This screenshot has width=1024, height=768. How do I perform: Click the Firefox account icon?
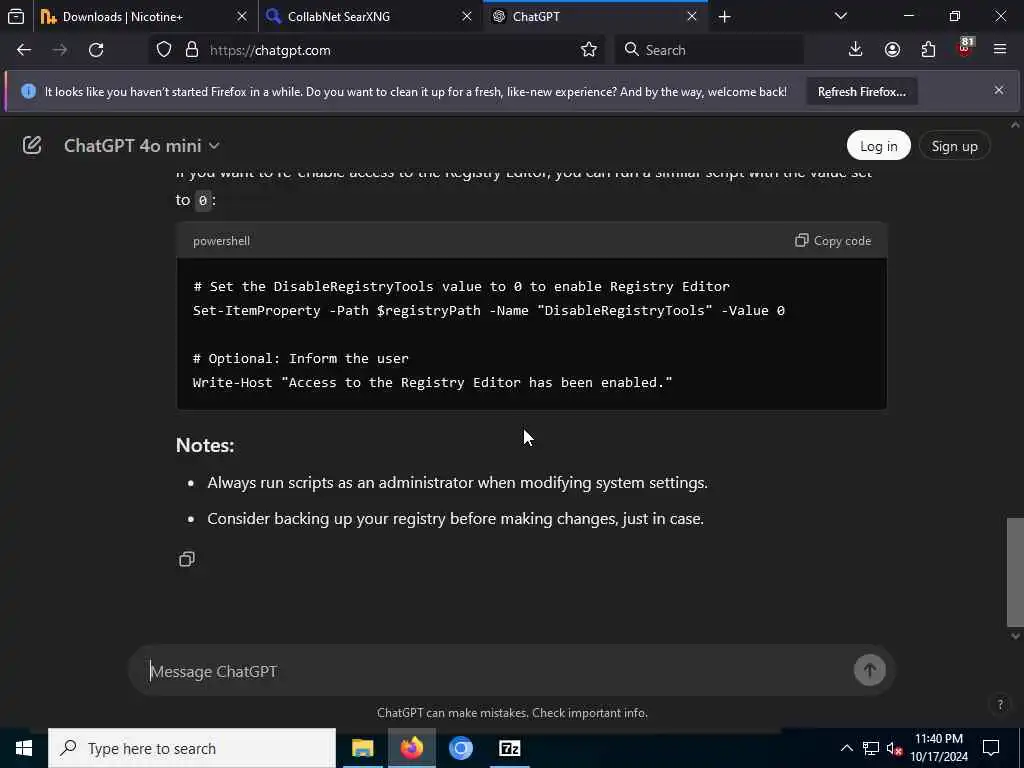point(892,50)
